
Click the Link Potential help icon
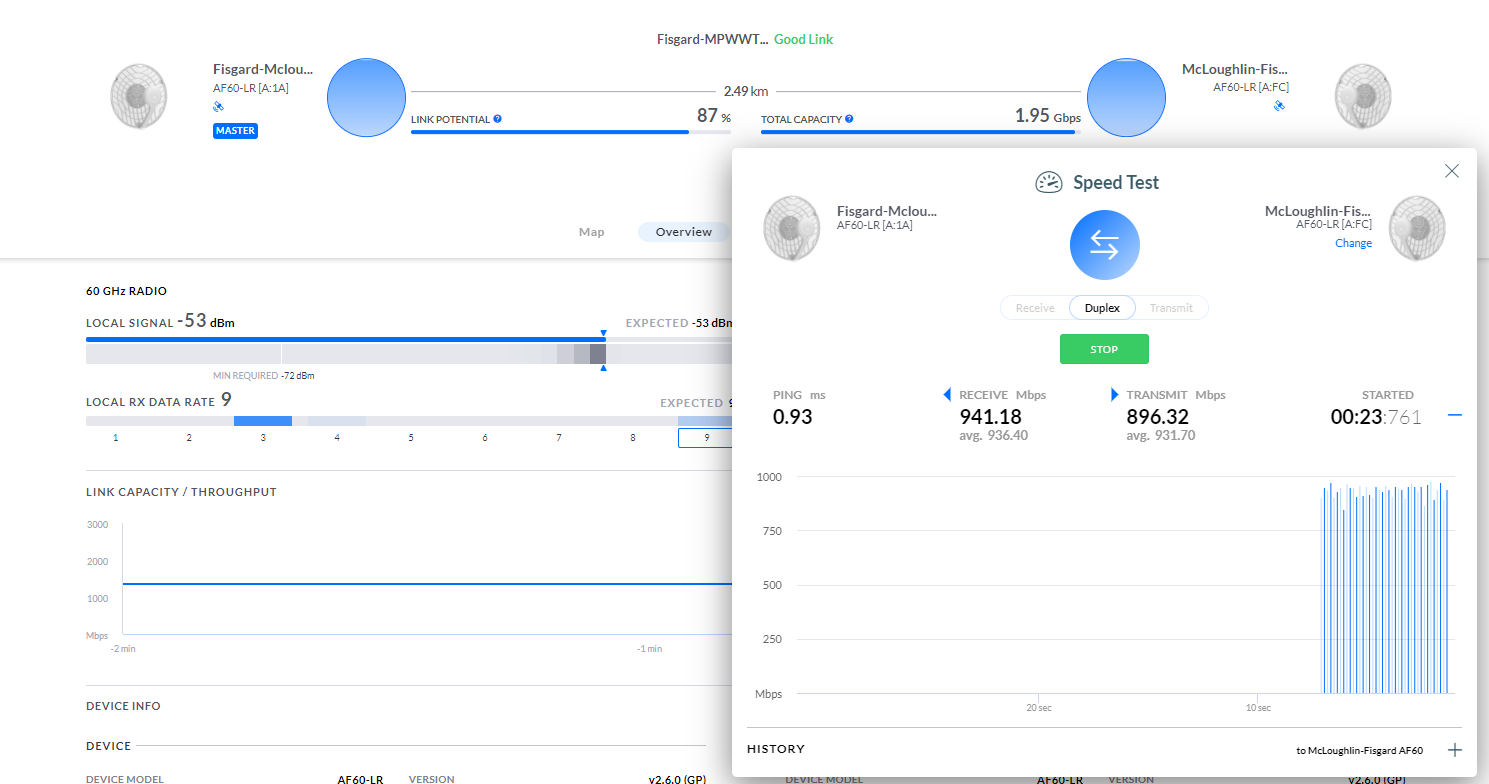pyautogui.click(x=497, y=119)
